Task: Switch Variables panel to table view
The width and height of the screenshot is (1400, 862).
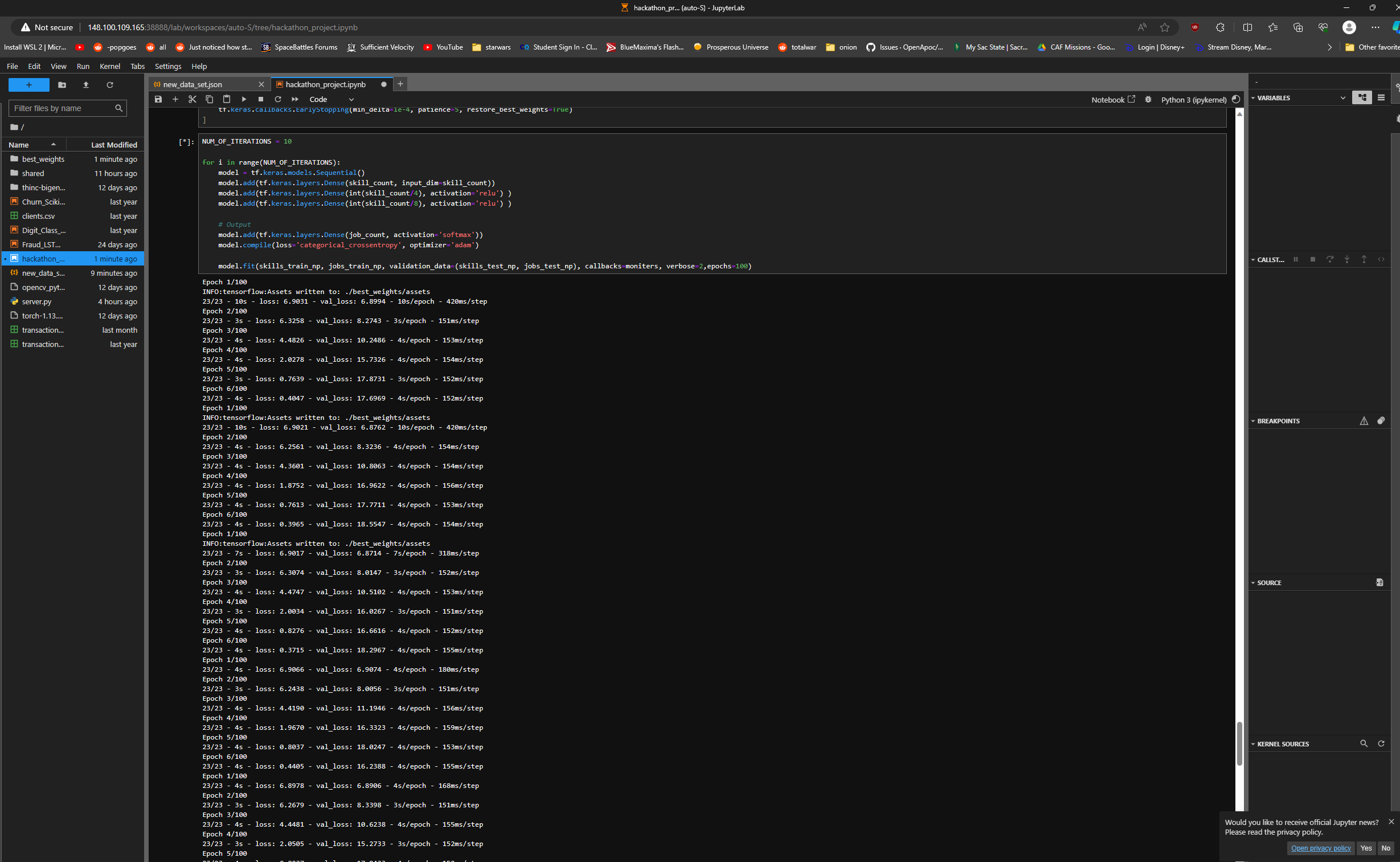Action: tap(1381, 97)
